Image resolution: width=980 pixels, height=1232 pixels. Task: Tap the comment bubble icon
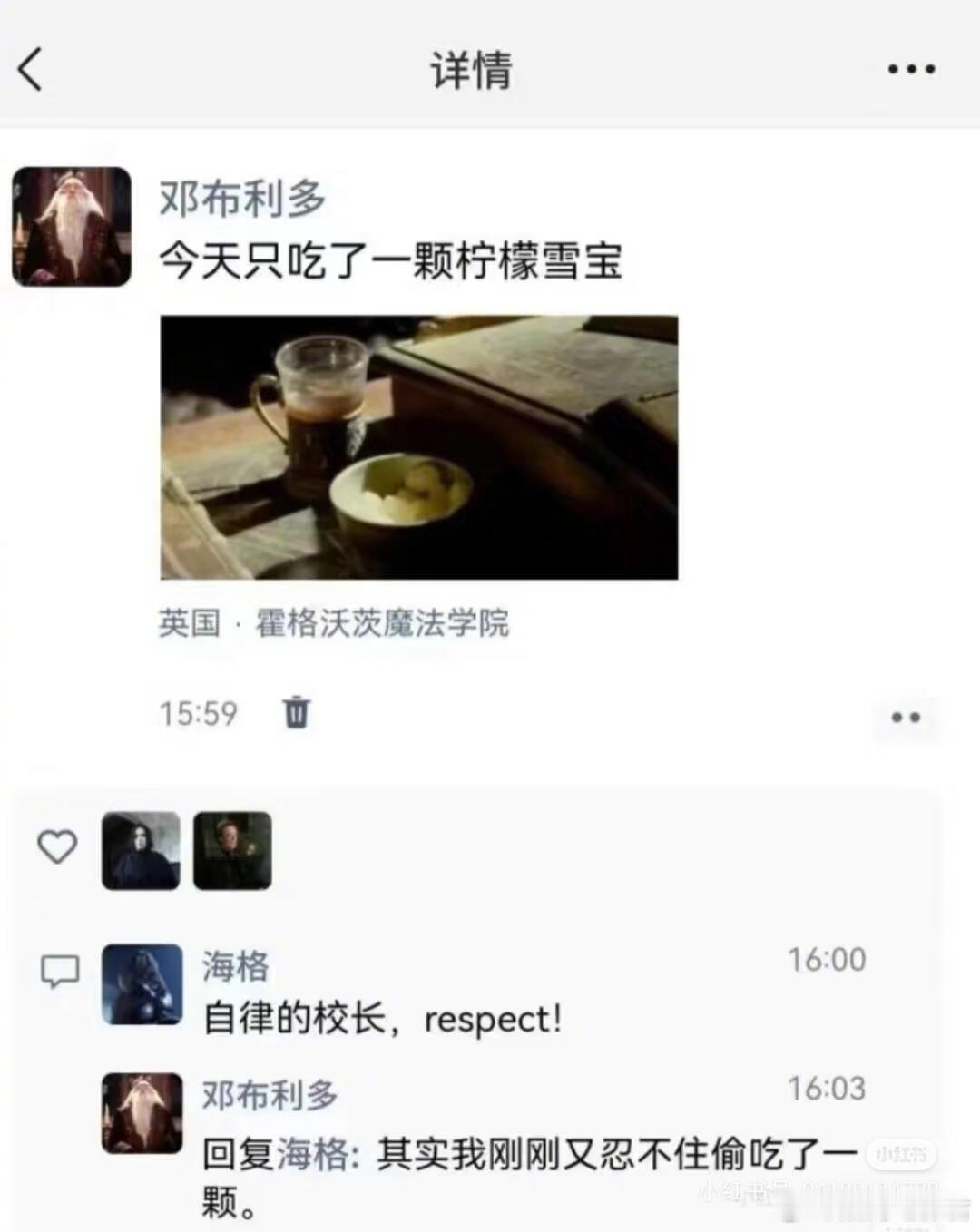60,972
